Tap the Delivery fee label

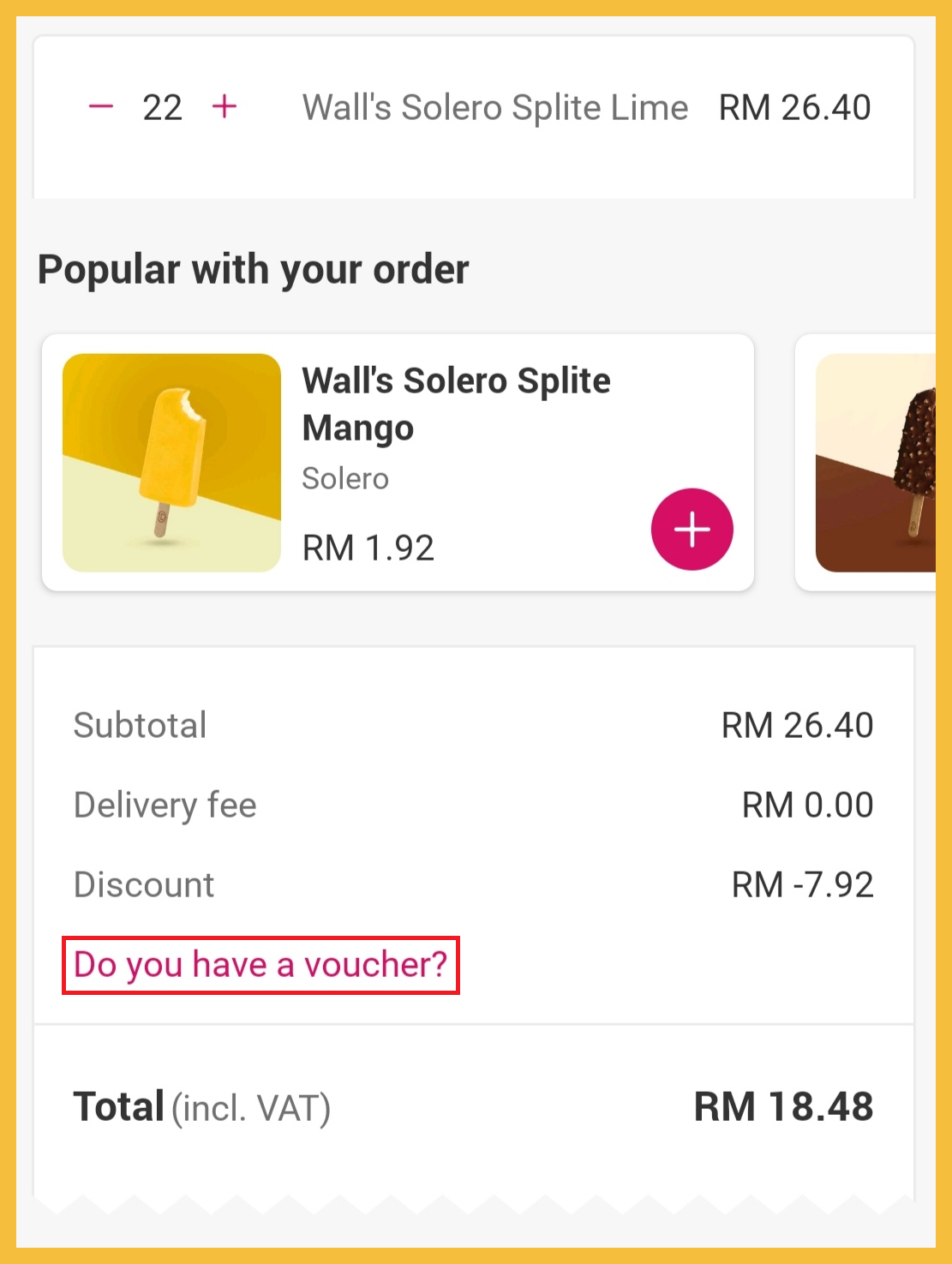[x=165, y=805]
